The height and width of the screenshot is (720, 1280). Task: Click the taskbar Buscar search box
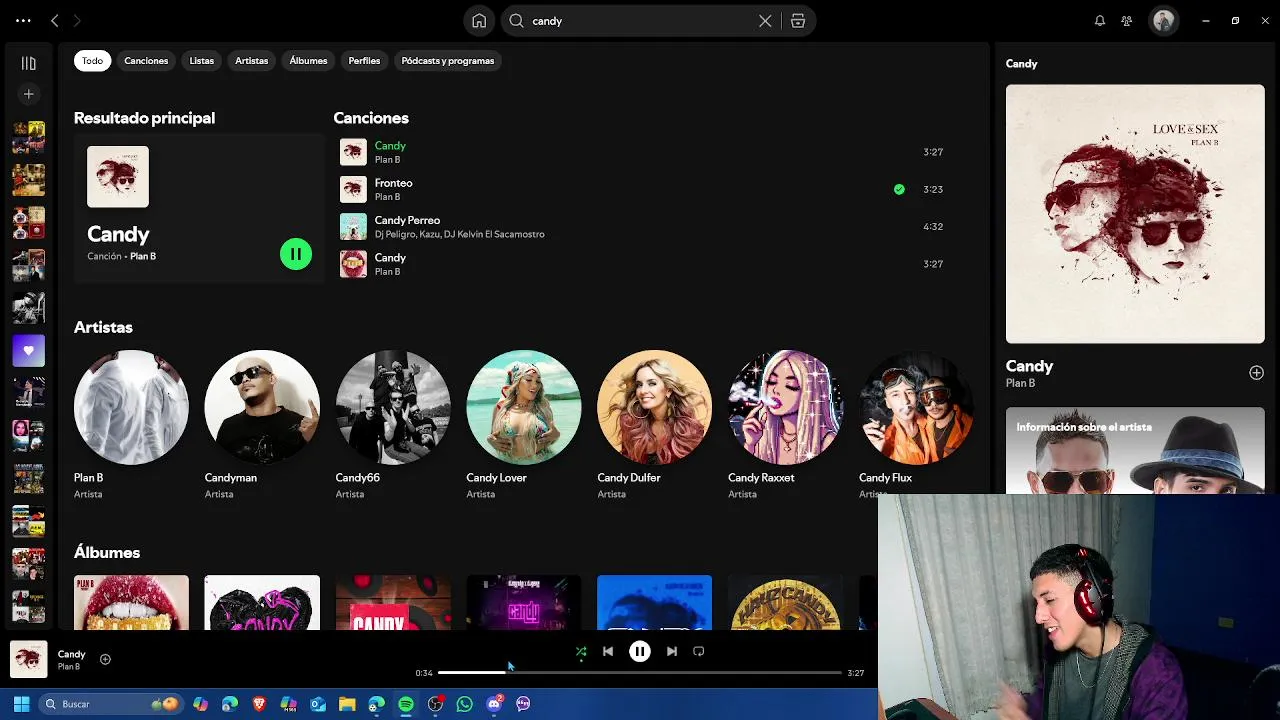tap(110, 704)
